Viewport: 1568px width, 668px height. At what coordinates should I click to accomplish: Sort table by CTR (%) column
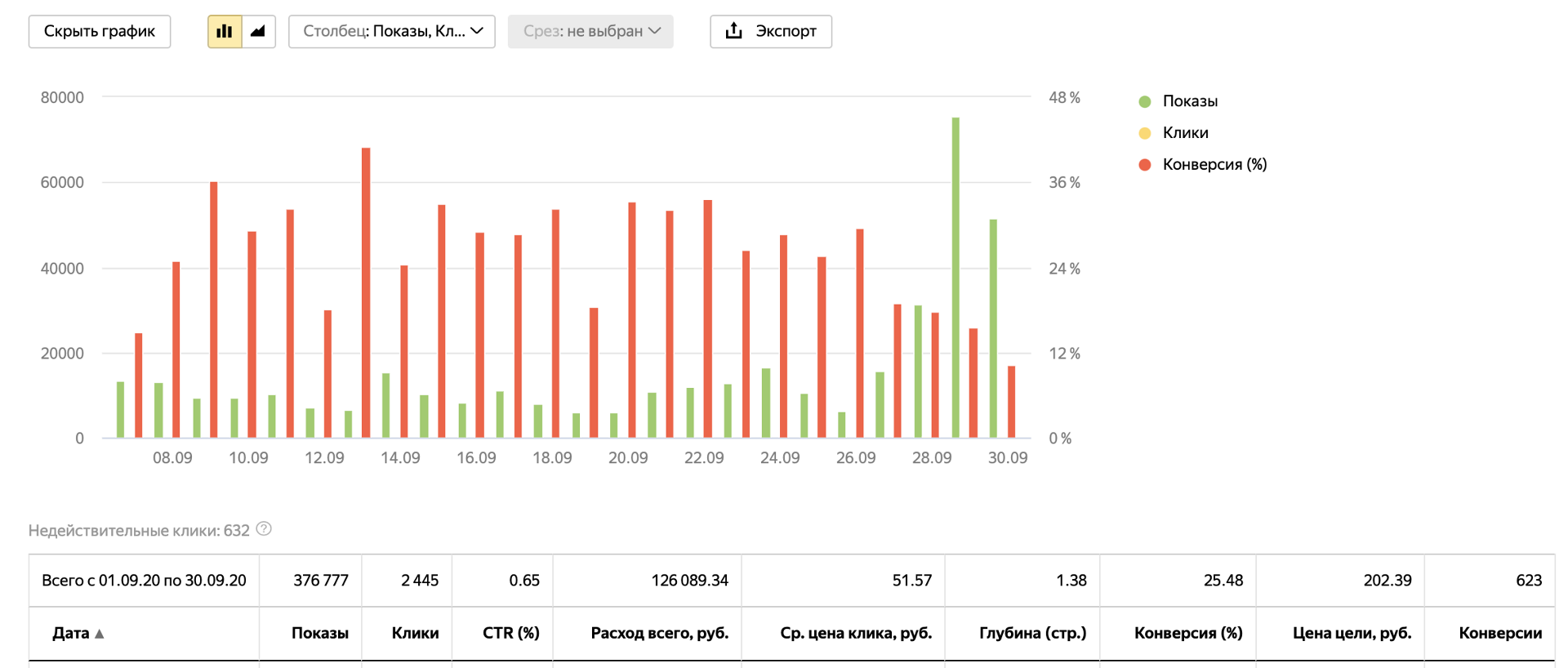[x=511, y=633]
